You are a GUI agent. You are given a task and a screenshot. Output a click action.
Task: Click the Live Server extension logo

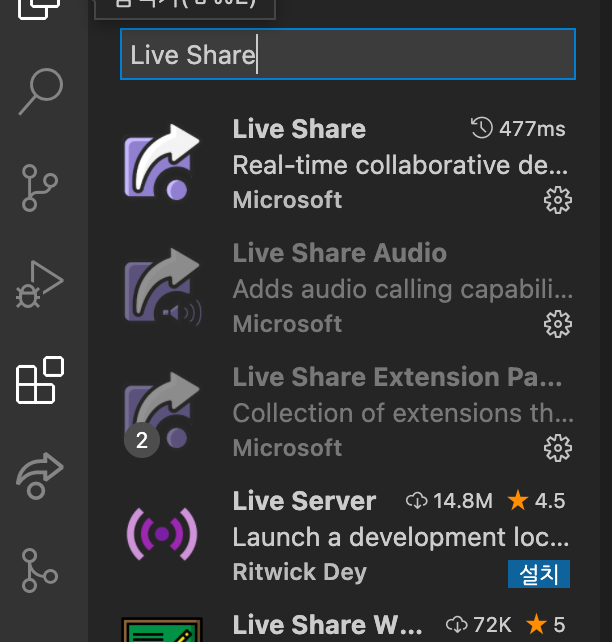pyautogui.click(x=162, y=534)
